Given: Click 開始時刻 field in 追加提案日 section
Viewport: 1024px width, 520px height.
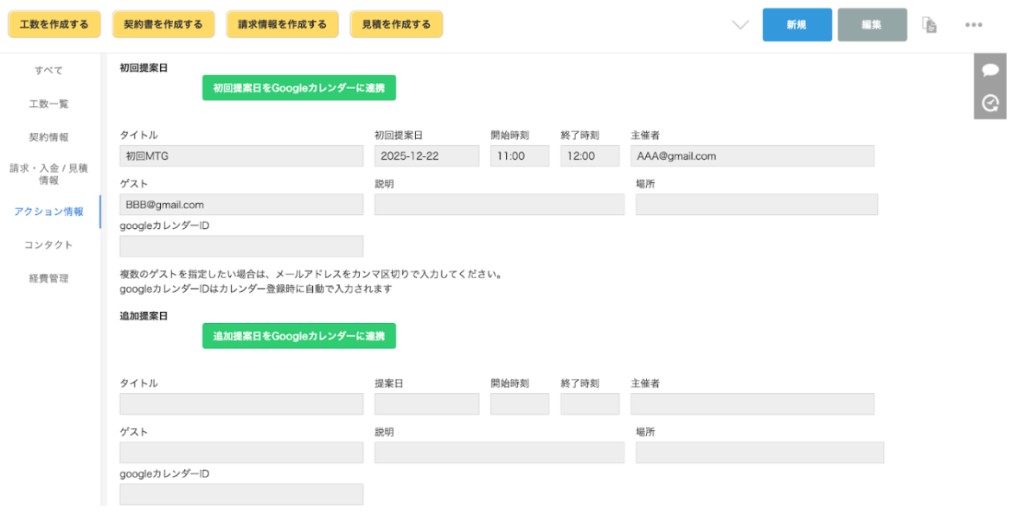Looking at the screenshot, I should (520, 404).
